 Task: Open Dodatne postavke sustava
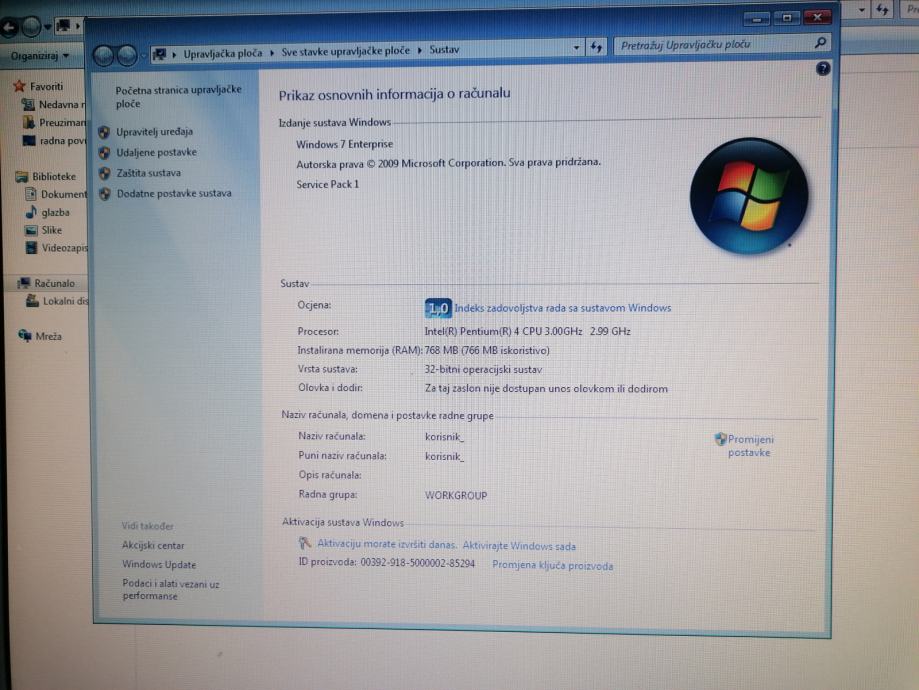[x=174, y=193]
